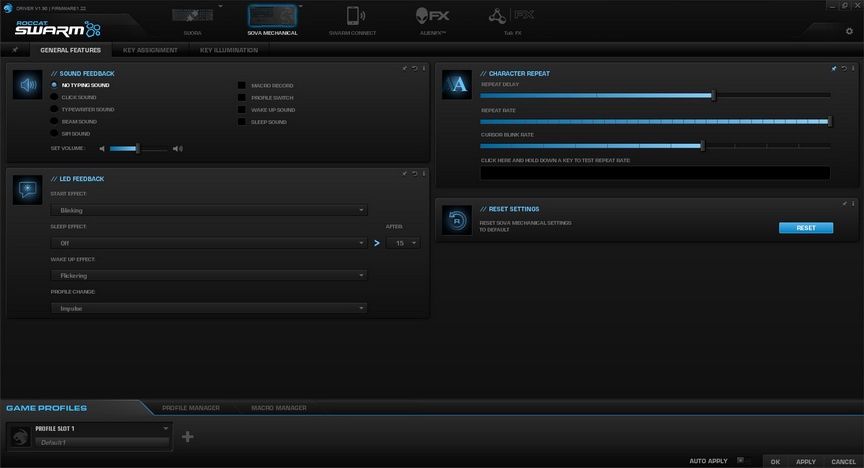Open the Game Profiles tab

[46, 408]
